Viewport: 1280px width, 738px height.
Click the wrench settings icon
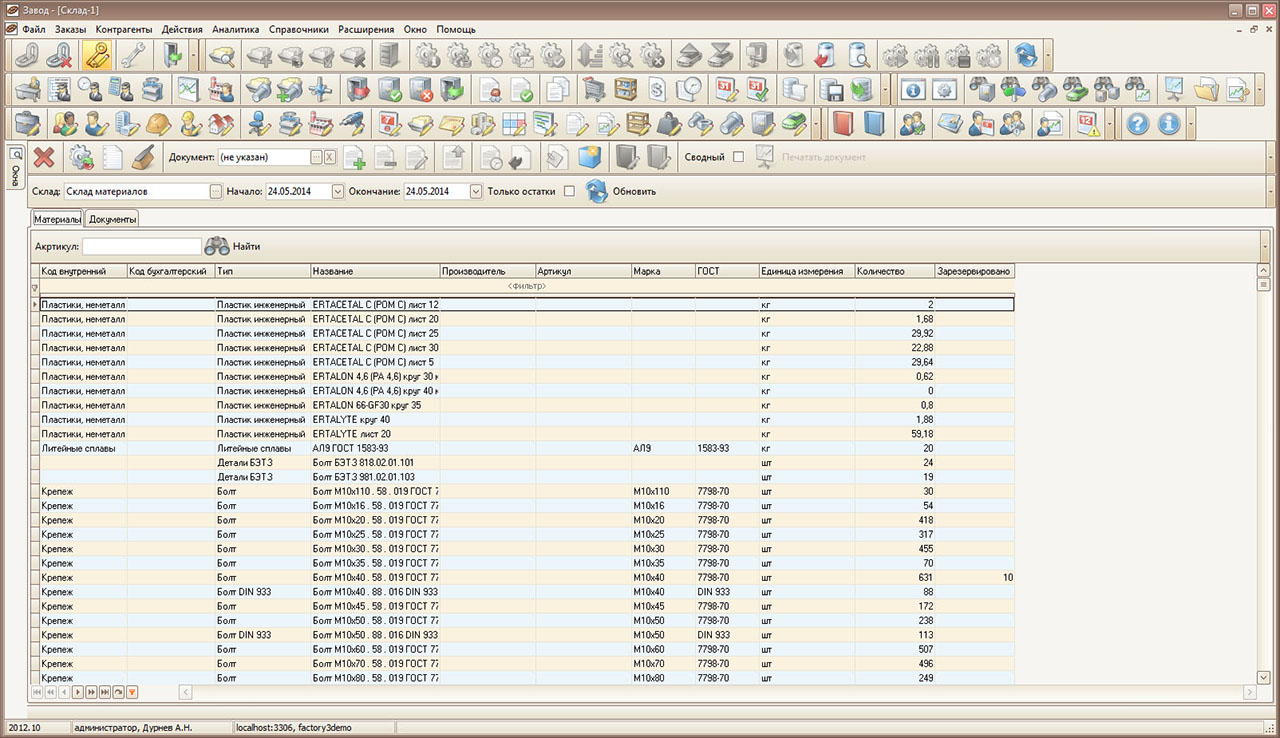click(131, 54)
